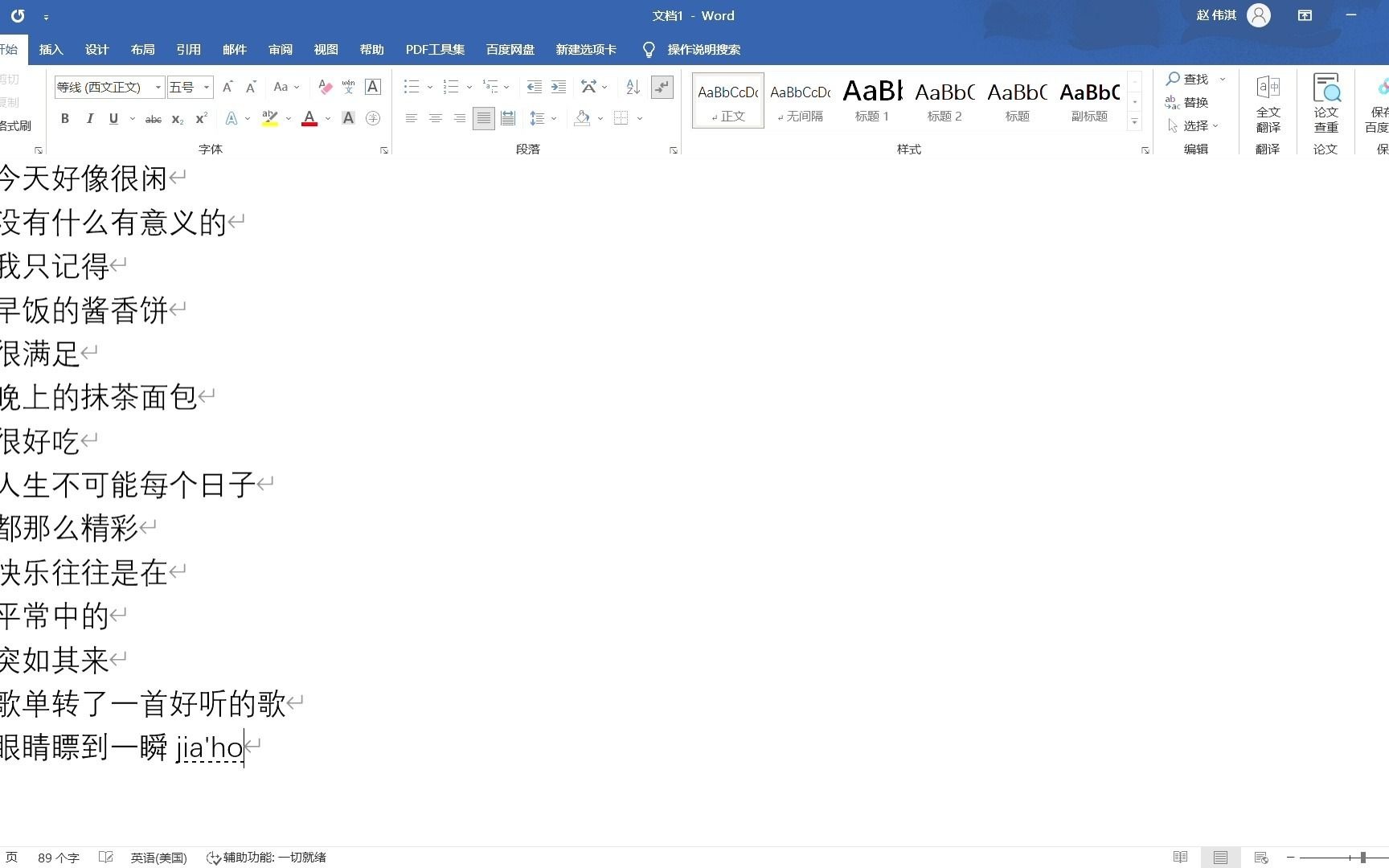The height and width of the screenshot is (868, 1389).
Task: Open the 设计 tab
Action: (x=96, y=50)
